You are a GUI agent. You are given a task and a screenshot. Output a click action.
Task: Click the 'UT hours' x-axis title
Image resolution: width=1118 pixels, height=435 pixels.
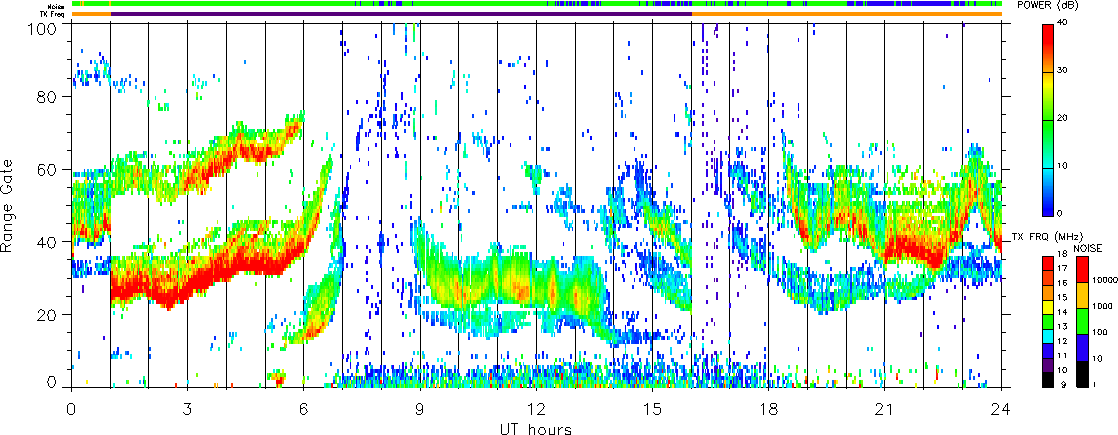click(x=536, y=428)
